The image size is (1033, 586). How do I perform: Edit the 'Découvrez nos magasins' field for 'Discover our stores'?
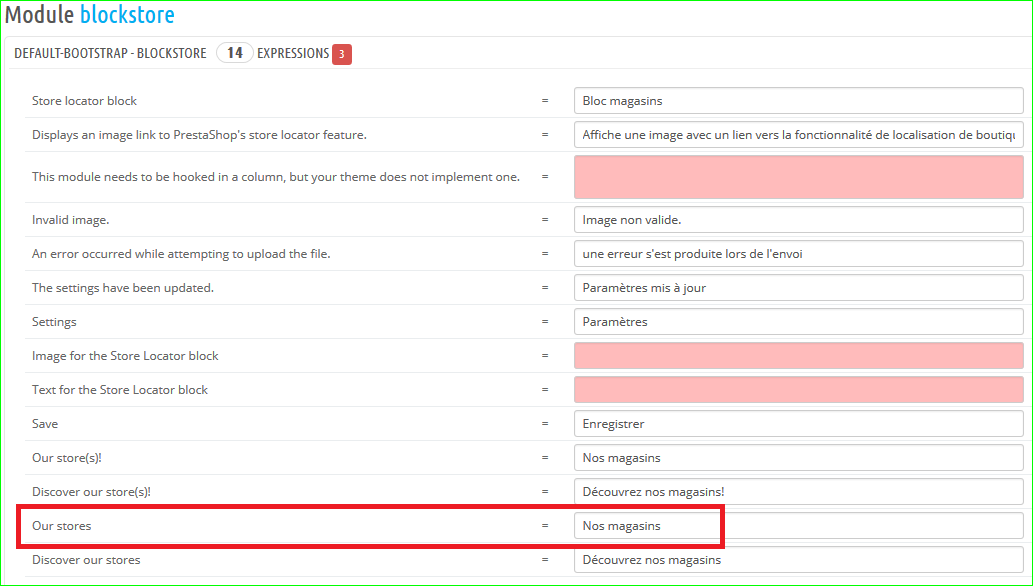(798, 560)
